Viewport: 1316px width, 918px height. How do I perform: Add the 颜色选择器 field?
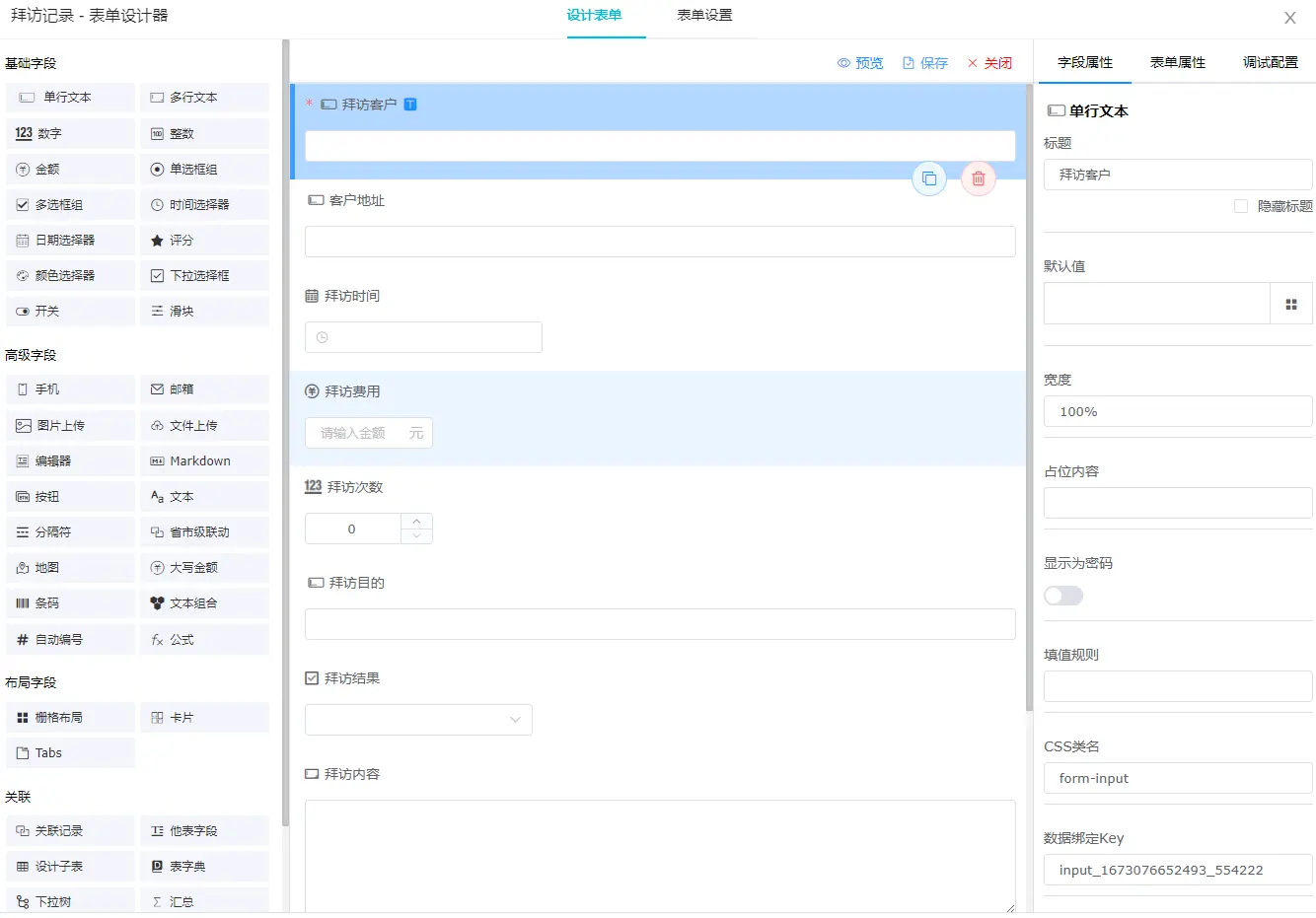[x=70, y=275]
